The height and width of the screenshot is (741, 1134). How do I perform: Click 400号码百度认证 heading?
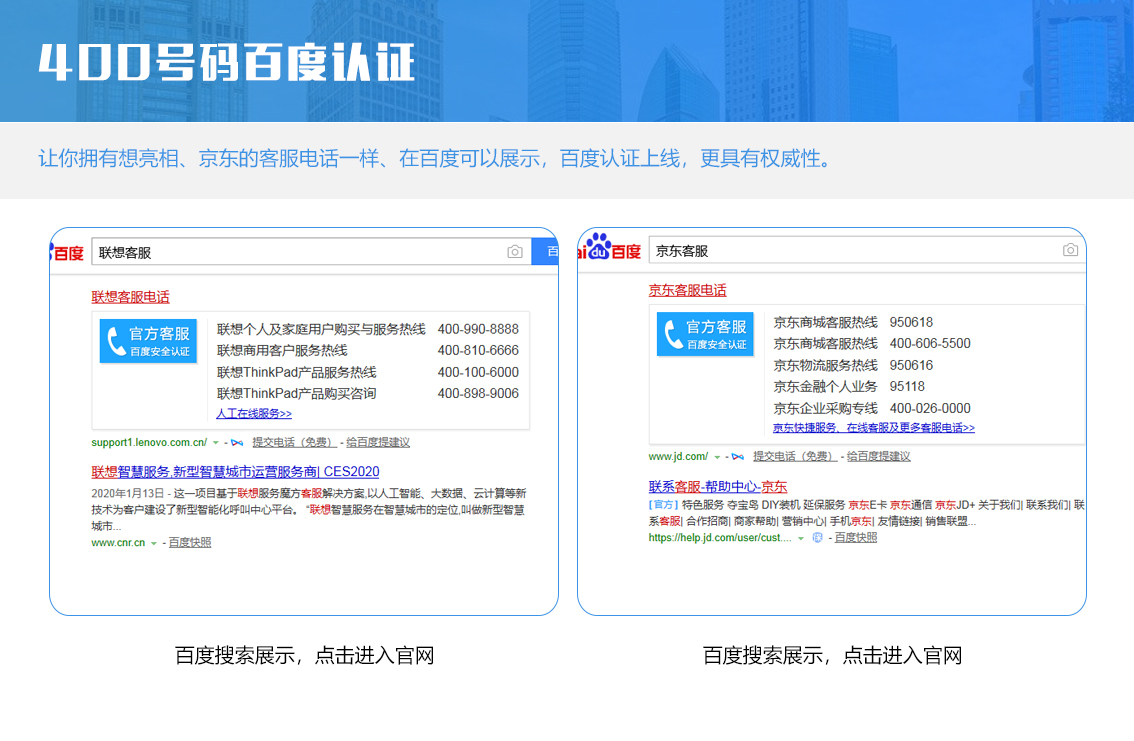coord(227,62)
